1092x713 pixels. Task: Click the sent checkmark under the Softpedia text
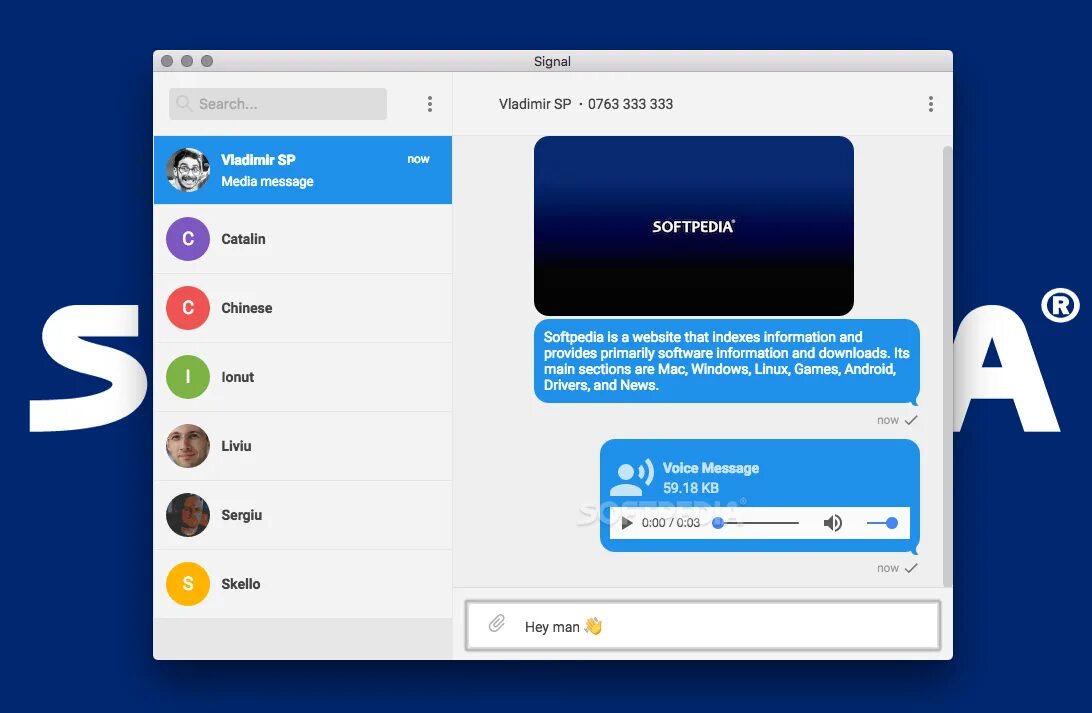coord(911,420)
